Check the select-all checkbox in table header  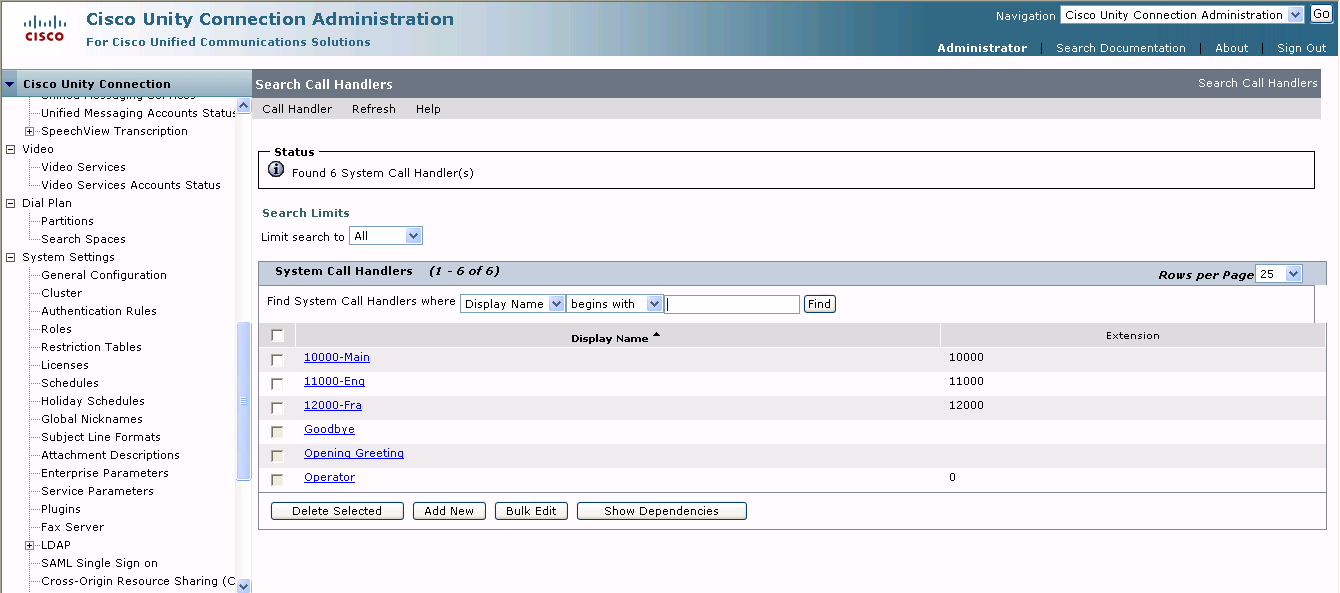point(277,336)
